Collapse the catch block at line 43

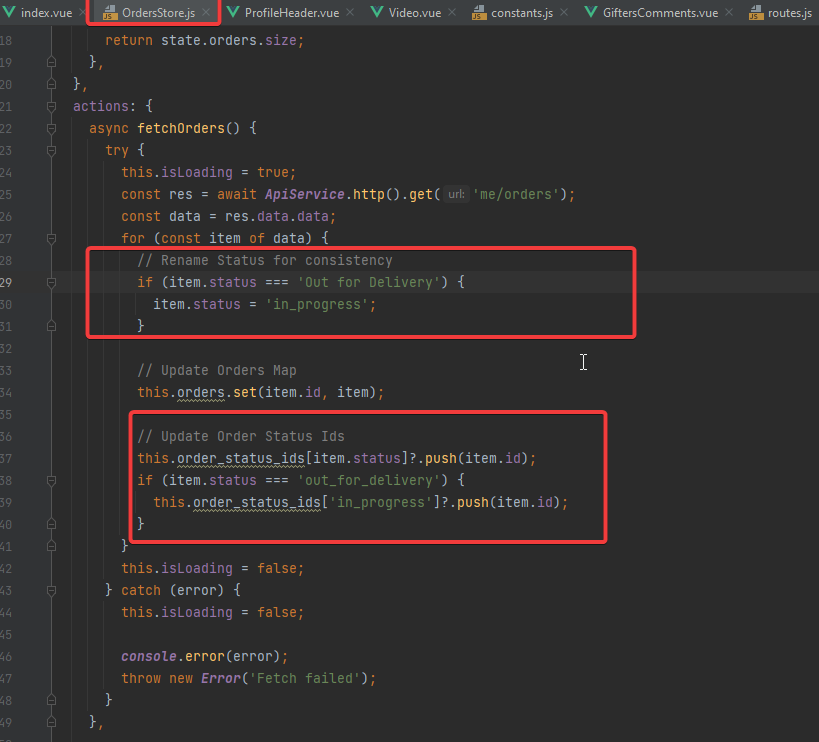pyautogui.click(x=51, y=591)
